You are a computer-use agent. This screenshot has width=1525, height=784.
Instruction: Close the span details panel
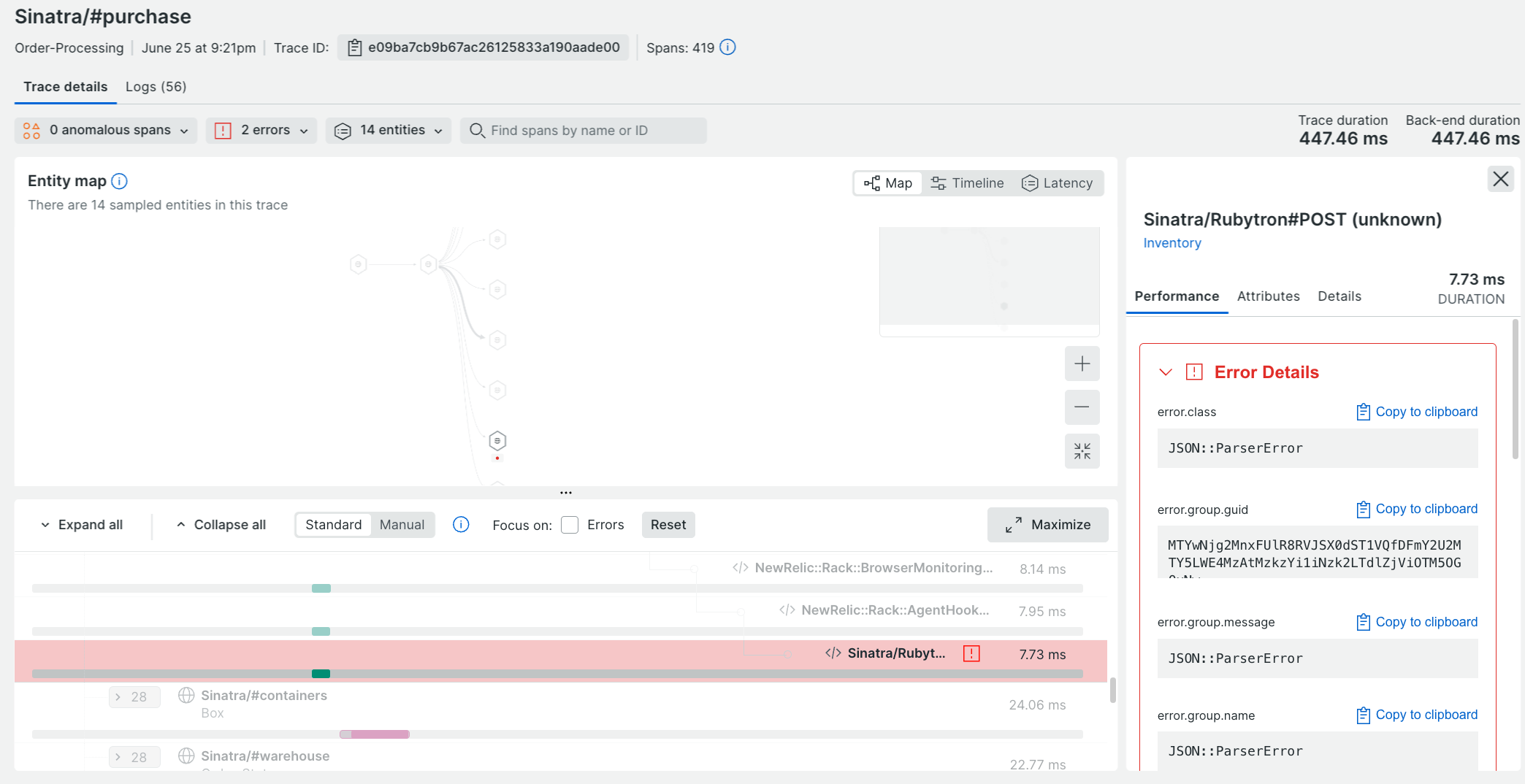tap(1500, 179)
